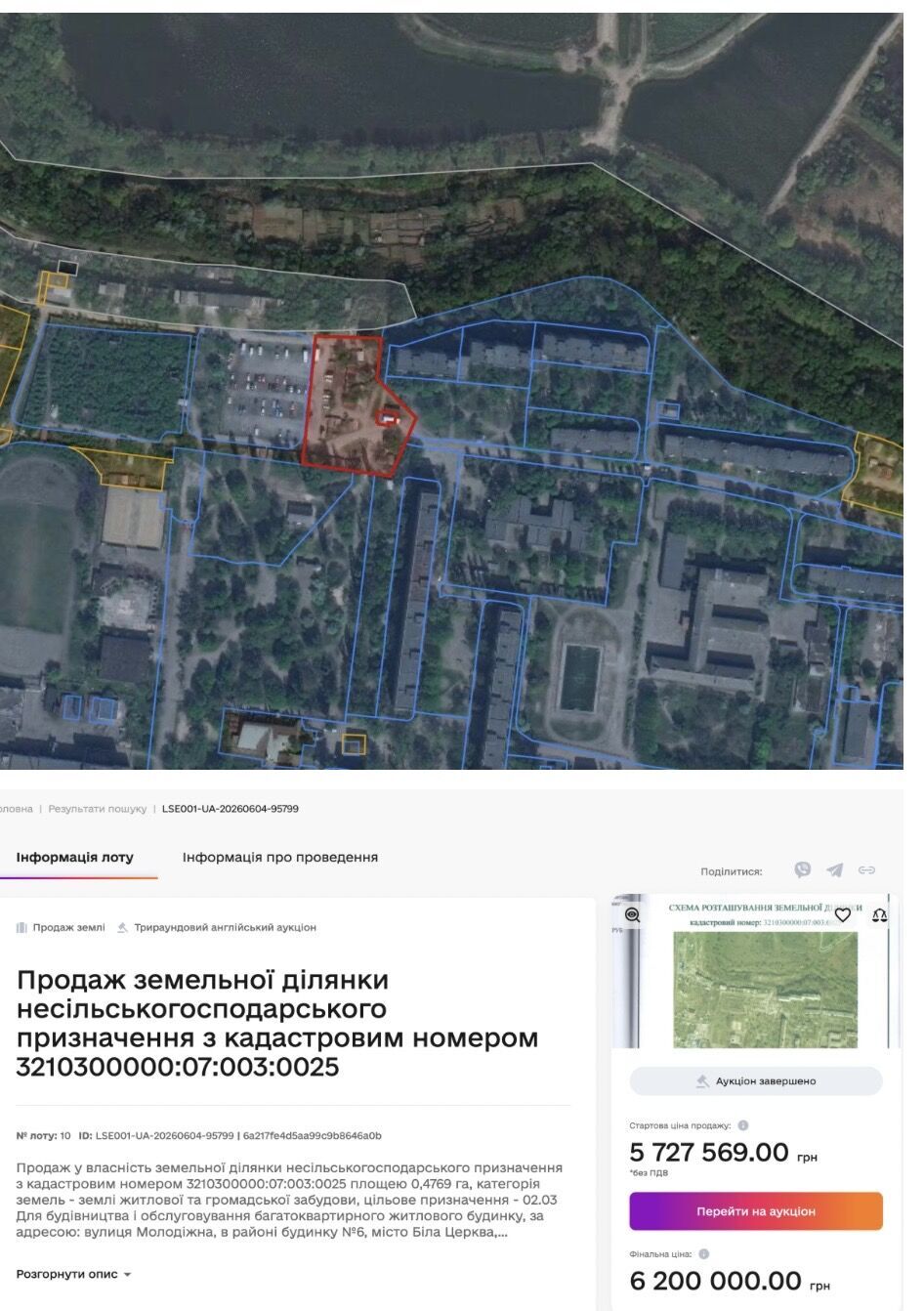Click the gavel icon beside Триraундовий англійський аукціон
Image resolution: width=924 pixels, height=1311 pixels.
tap(122, 927)
